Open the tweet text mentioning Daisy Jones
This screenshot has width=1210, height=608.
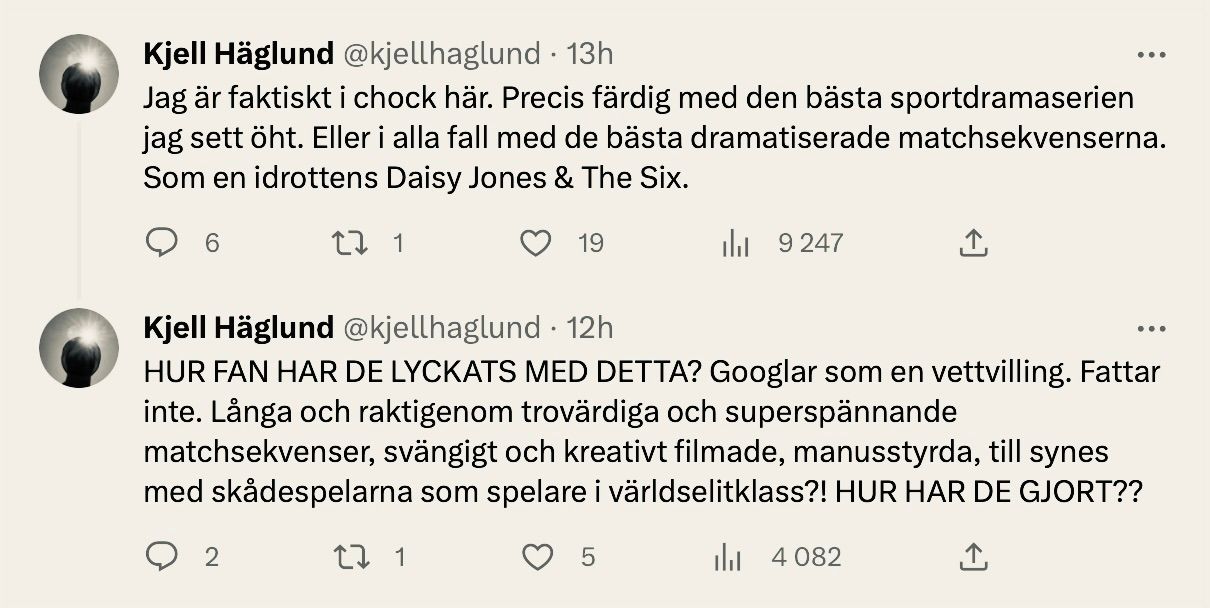tap(655, 140)
